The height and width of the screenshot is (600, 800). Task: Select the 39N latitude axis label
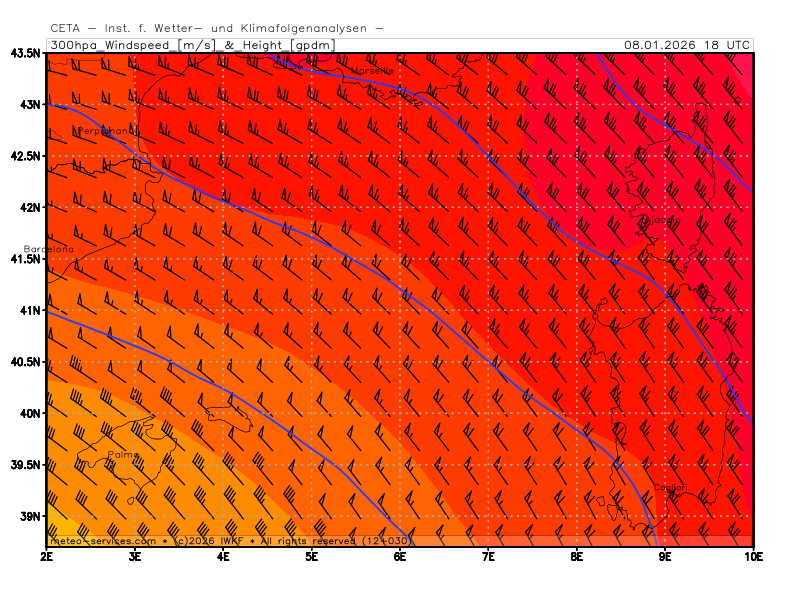tap(28, 517)
